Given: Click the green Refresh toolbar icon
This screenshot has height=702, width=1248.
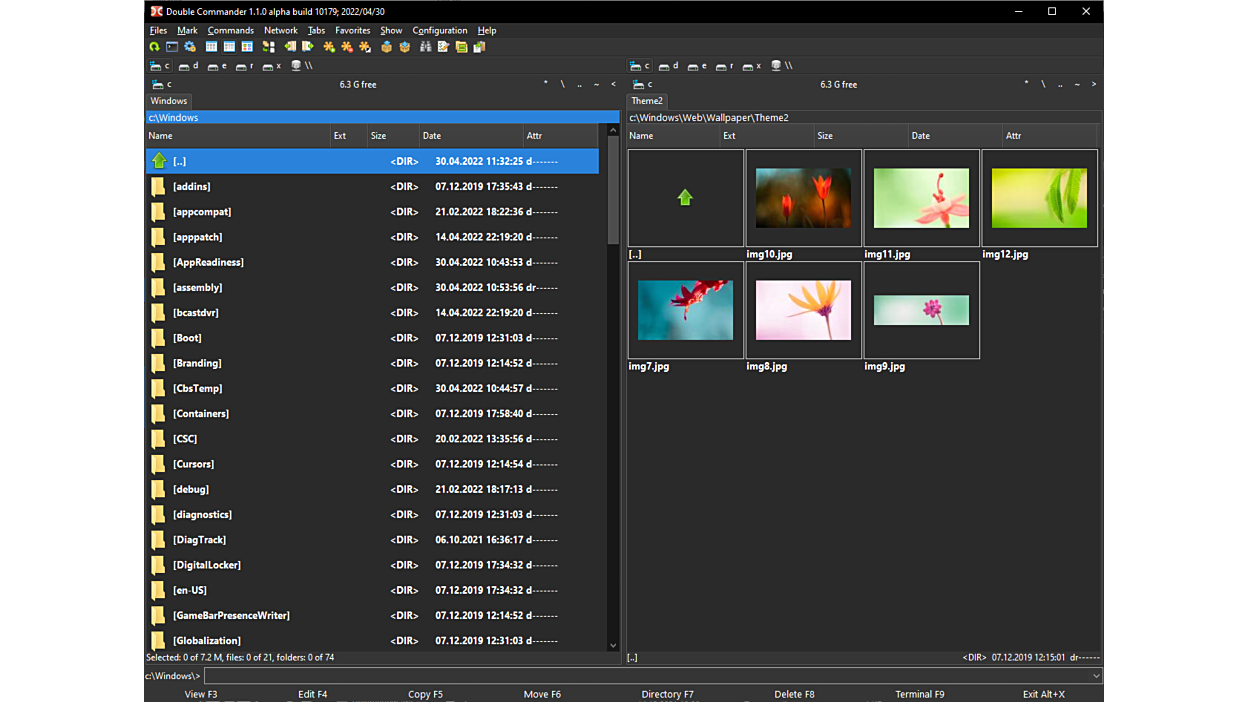Looking at the screenshot, I should (x=154, y=47).
